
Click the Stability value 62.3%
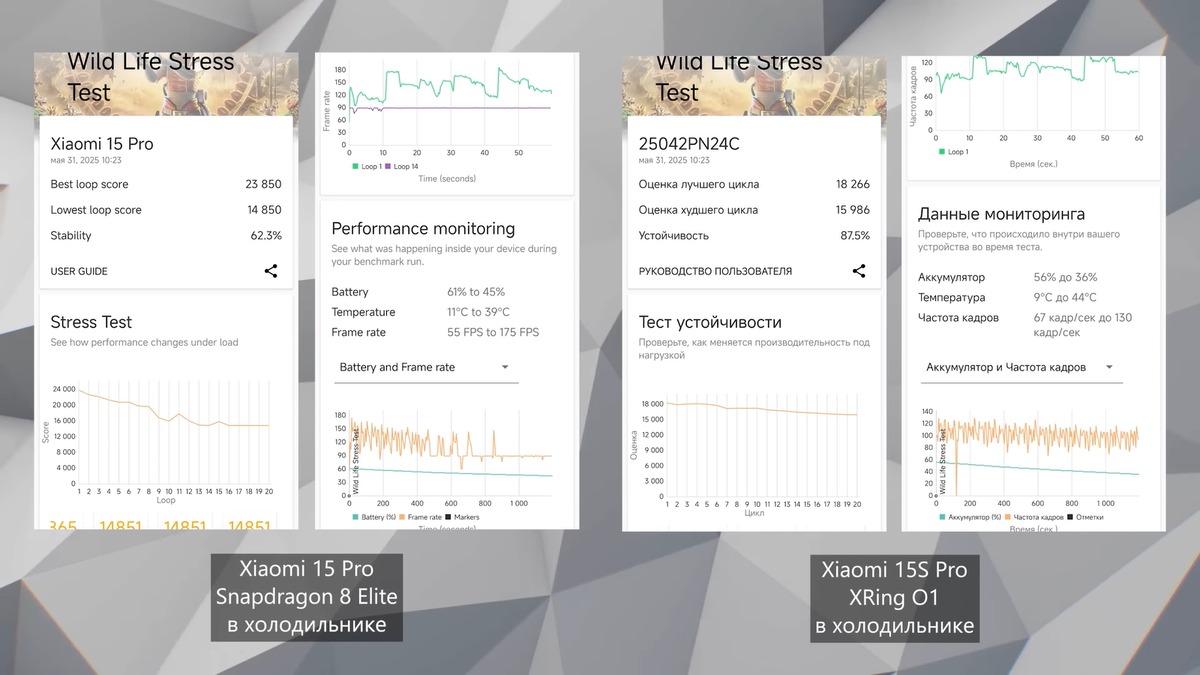266,236
